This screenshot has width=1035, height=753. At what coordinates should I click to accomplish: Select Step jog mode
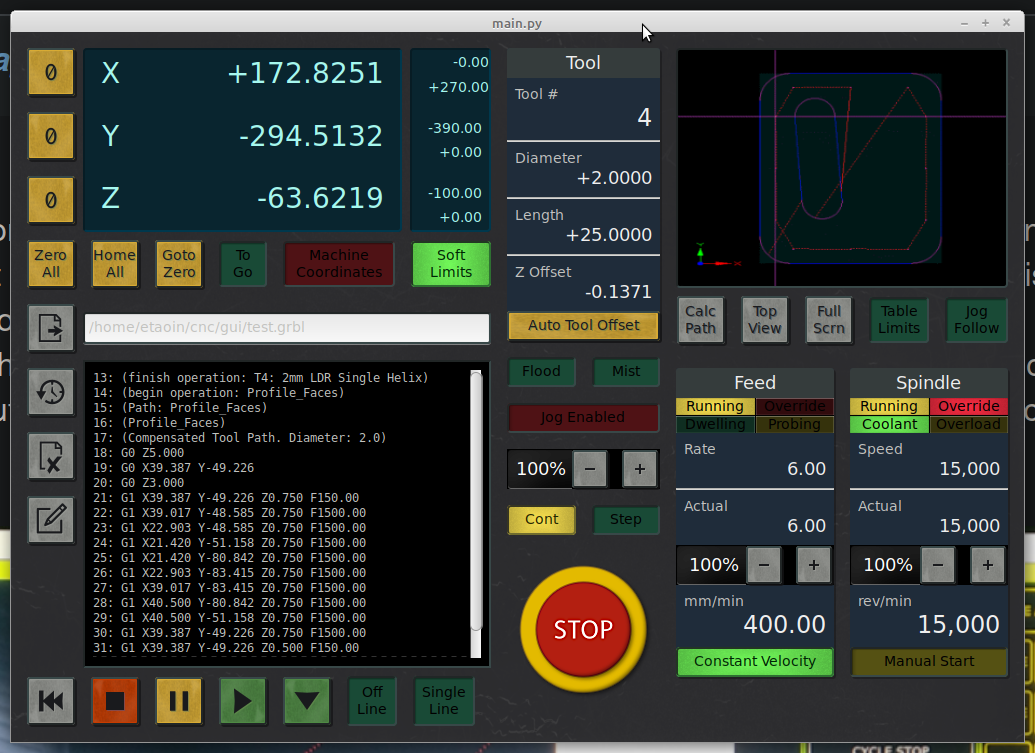(x=626, y=519)
